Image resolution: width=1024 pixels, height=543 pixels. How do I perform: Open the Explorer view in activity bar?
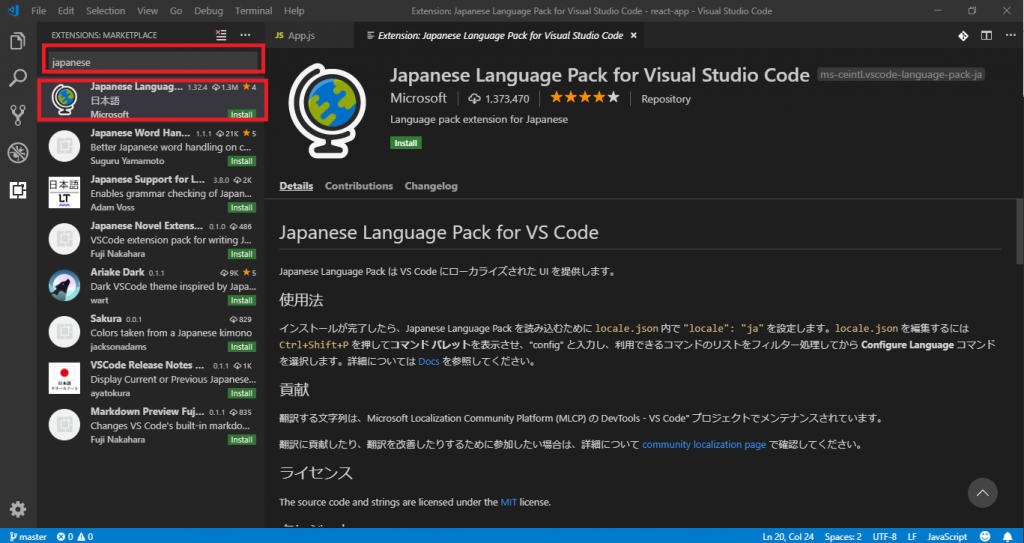point(18,42)
